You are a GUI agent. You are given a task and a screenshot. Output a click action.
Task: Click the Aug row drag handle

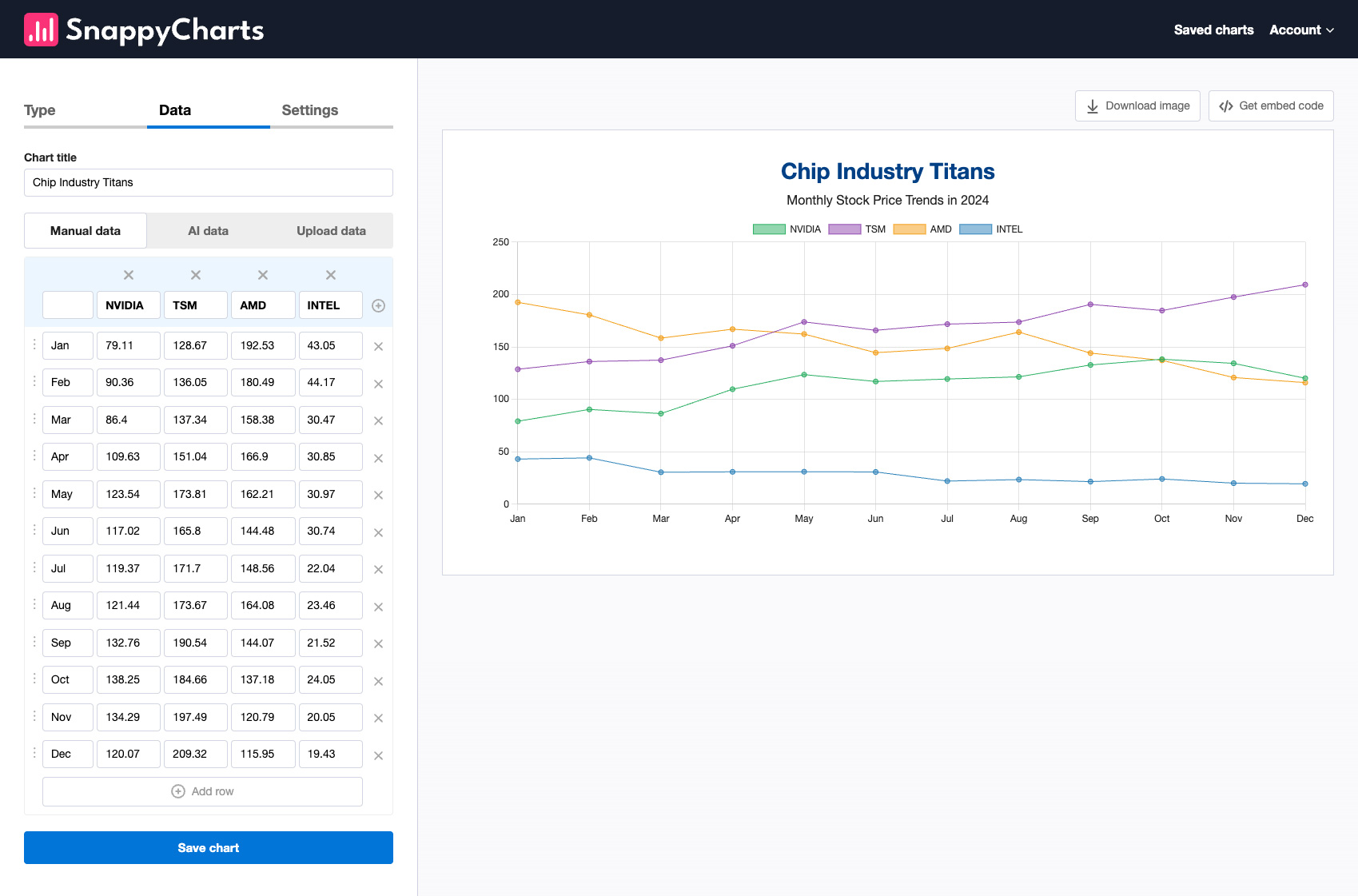coord(34,603)
